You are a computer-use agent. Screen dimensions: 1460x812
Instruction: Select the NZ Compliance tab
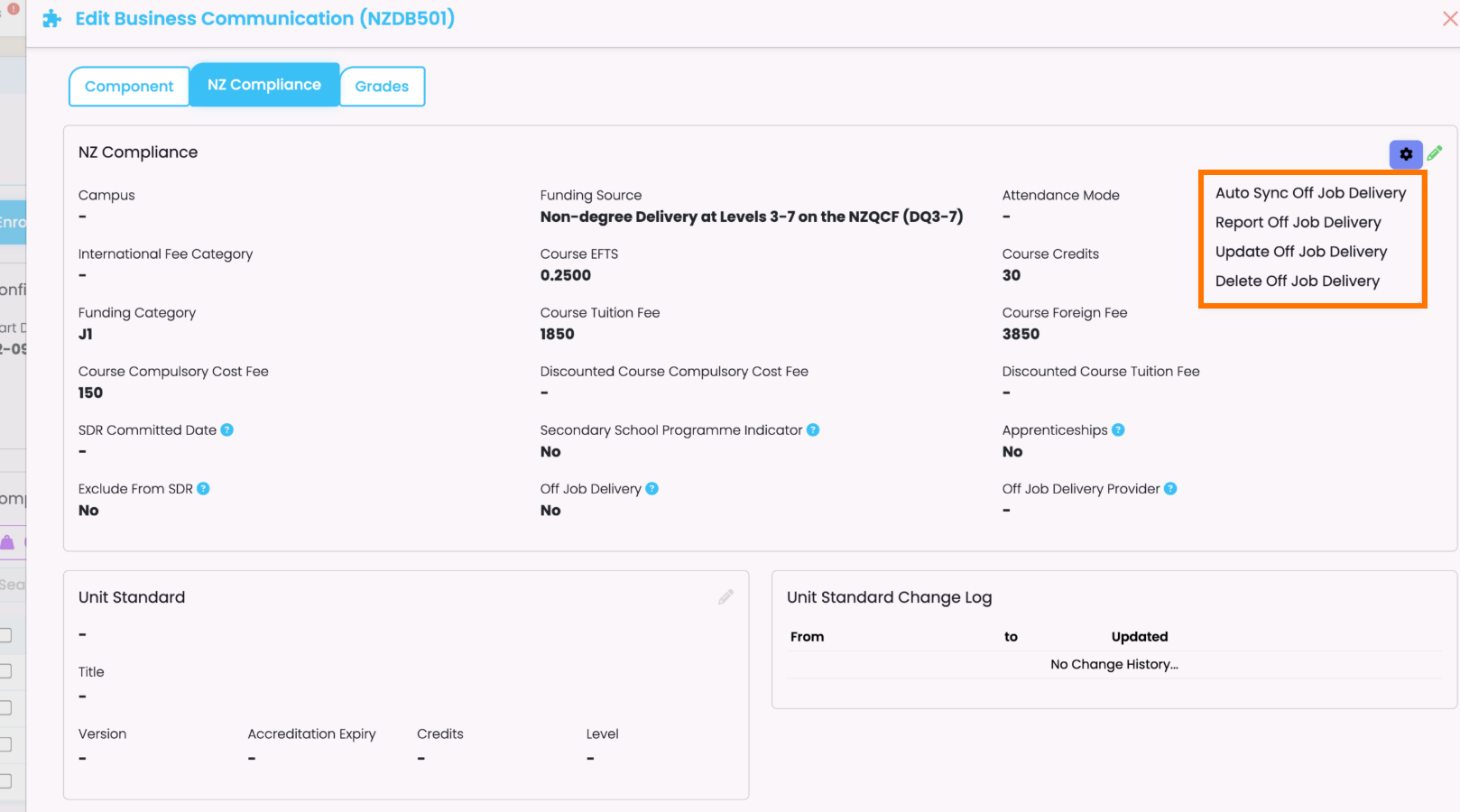click(264, 85)
